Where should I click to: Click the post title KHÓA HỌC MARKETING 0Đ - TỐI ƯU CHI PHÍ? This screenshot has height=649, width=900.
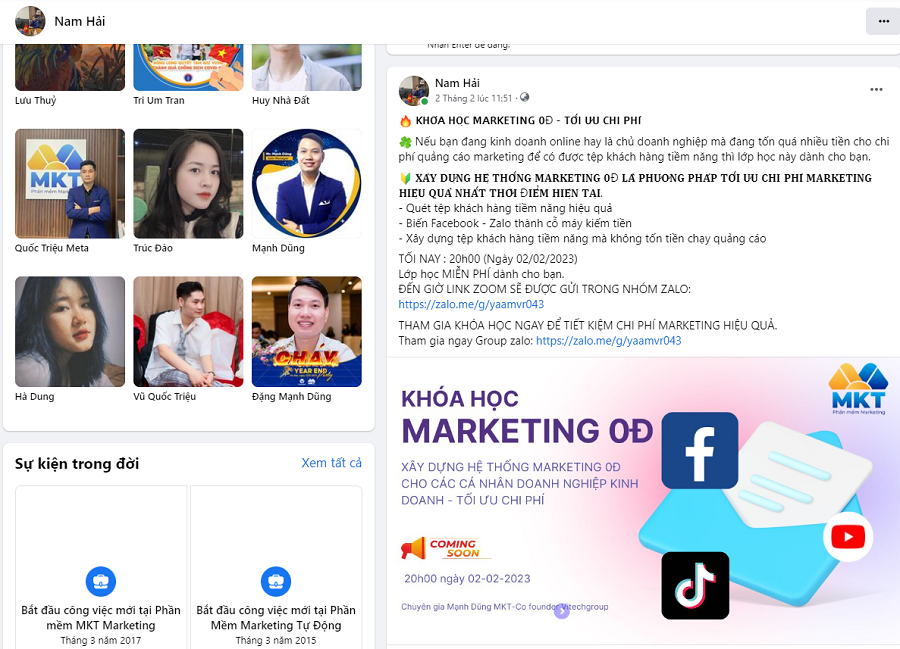pos(529,121)
